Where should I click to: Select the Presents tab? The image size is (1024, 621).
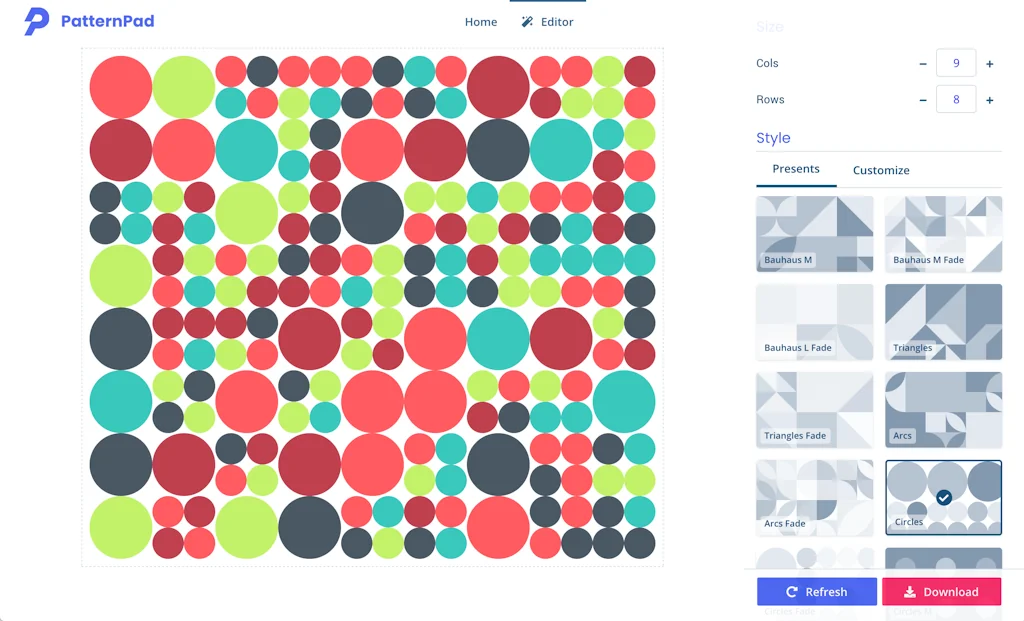pos(795,170)
